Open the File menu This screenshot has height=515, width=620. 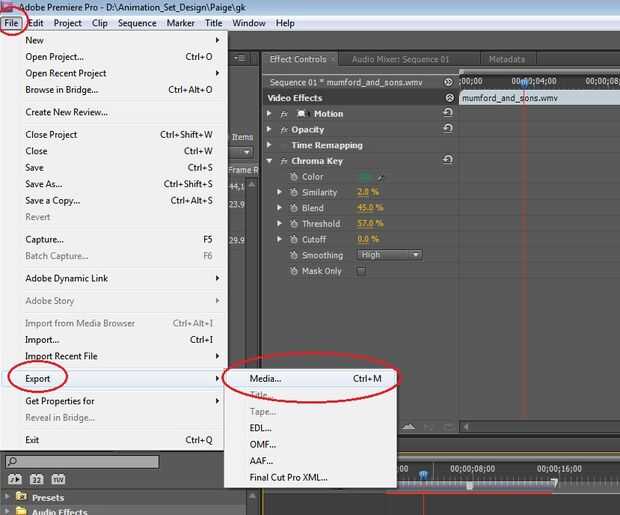coord(11,23)
